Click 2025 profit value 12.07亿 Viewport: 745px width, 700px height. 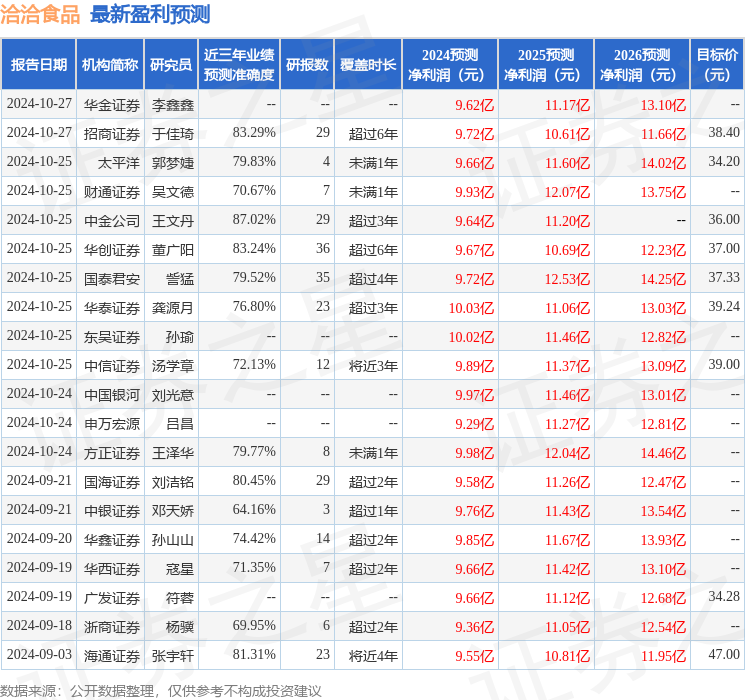click(567, 192)
